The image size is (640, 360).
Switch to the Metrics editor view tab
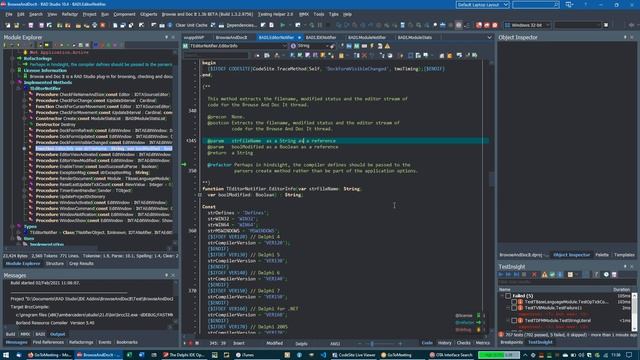coord(482,343)
